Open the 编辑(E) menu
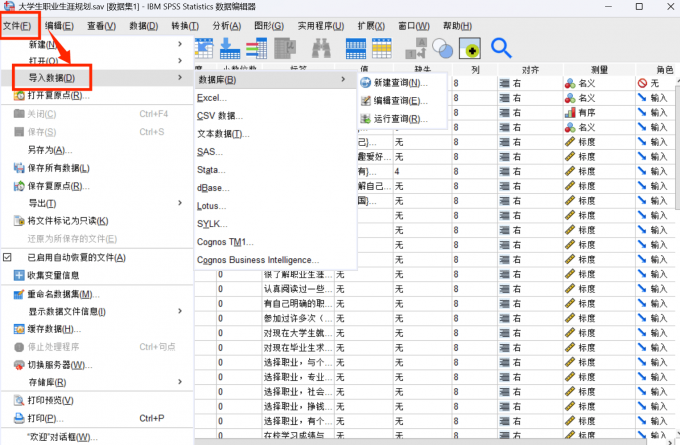 click(59, 26)
